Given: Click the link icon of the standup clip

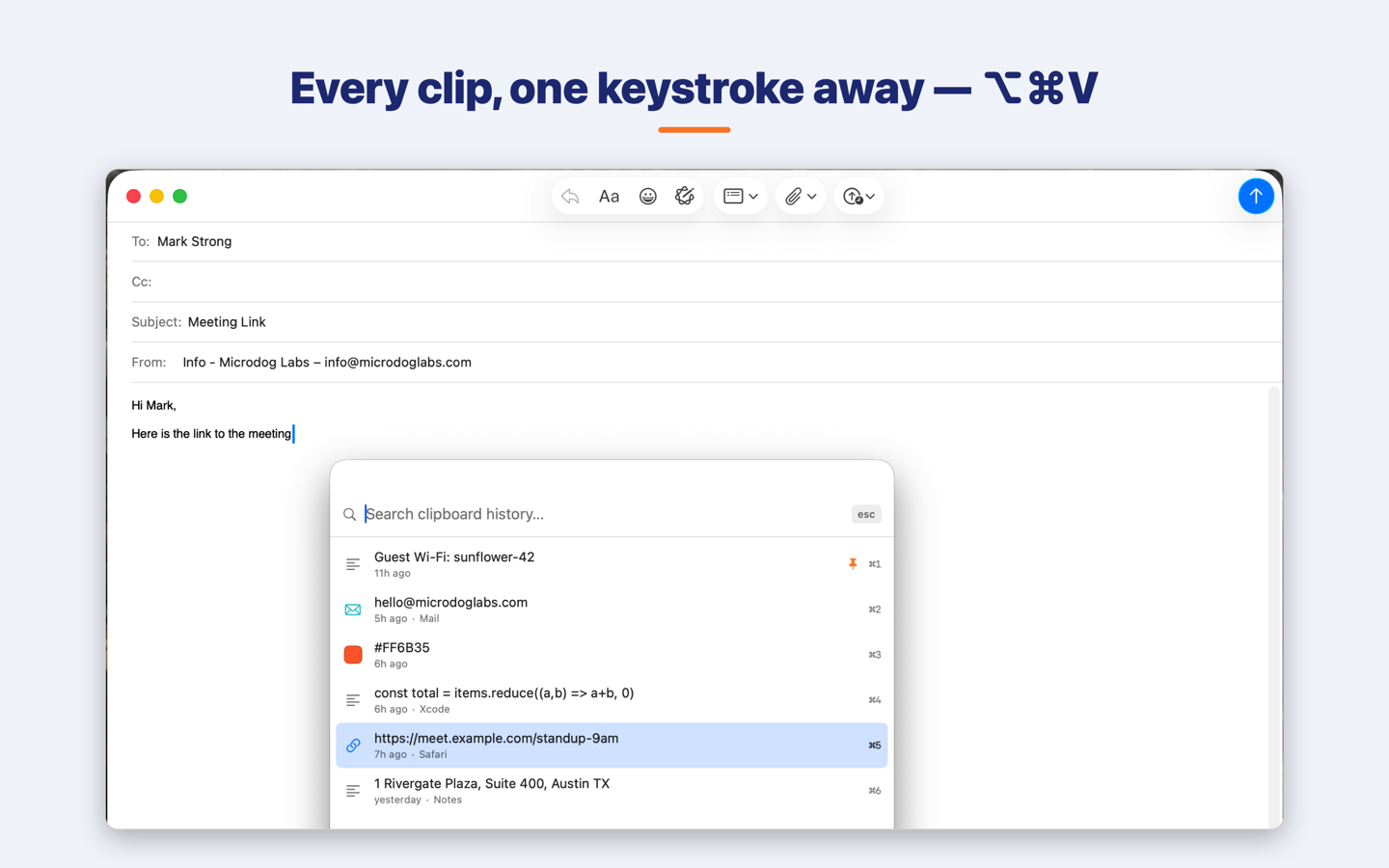Looking at the screenshot, I should [x=353, y=746].
